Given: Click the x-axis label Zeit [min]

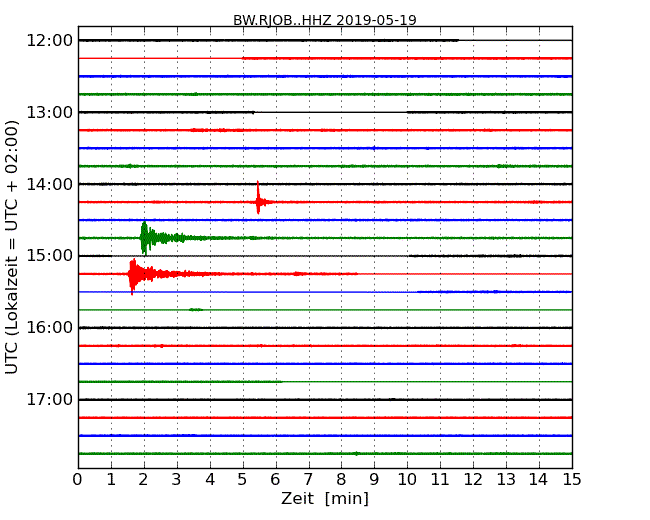Looking at the screenshot, I should click(x=325, y=498).
